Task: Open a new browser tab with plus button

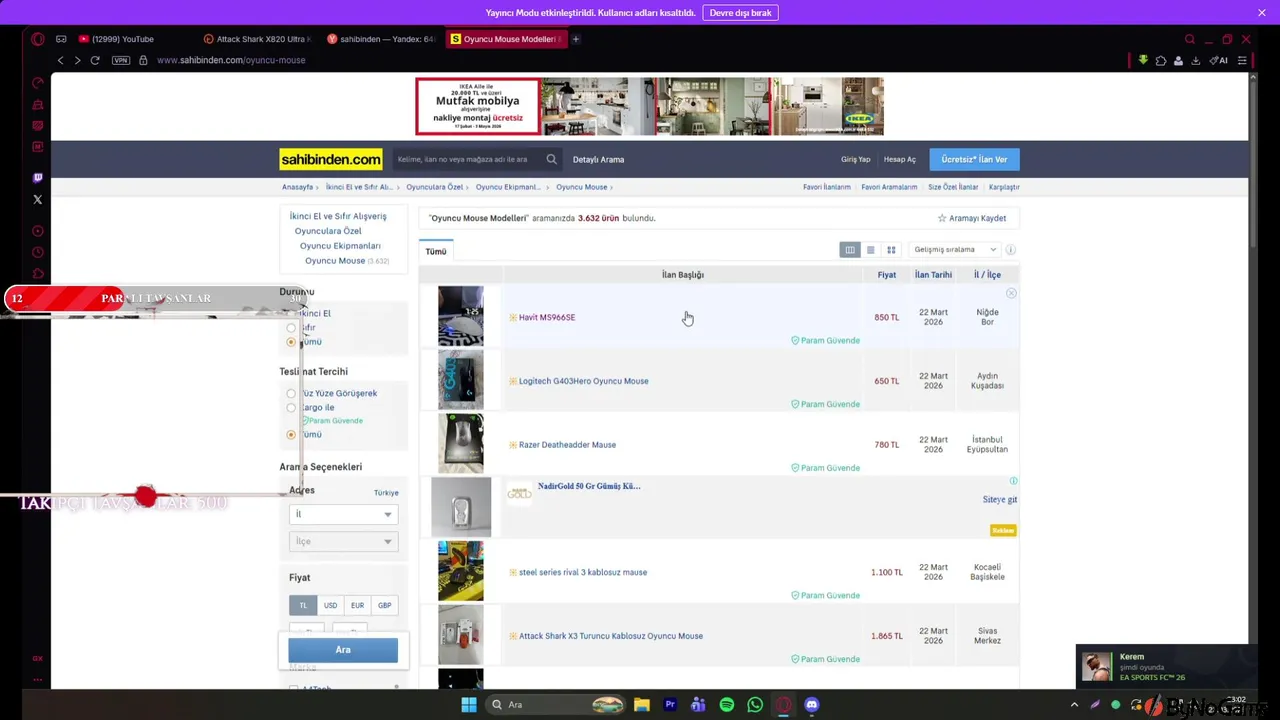Action: pos(575,39)
